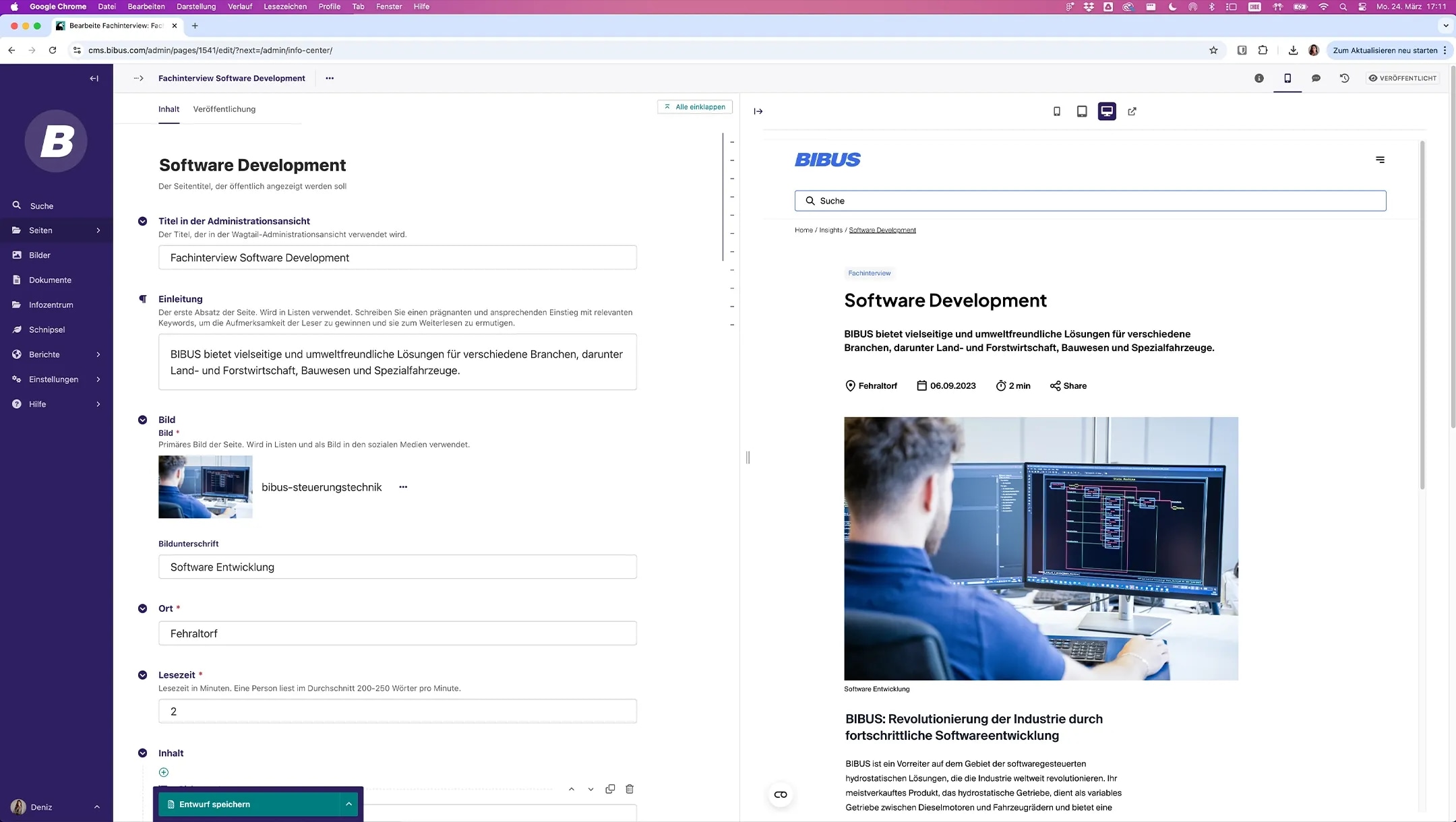1456x822 pixels.
Task: Open more save actions arrow beside Entwurf speichern
Action: [x=348, y=804]
